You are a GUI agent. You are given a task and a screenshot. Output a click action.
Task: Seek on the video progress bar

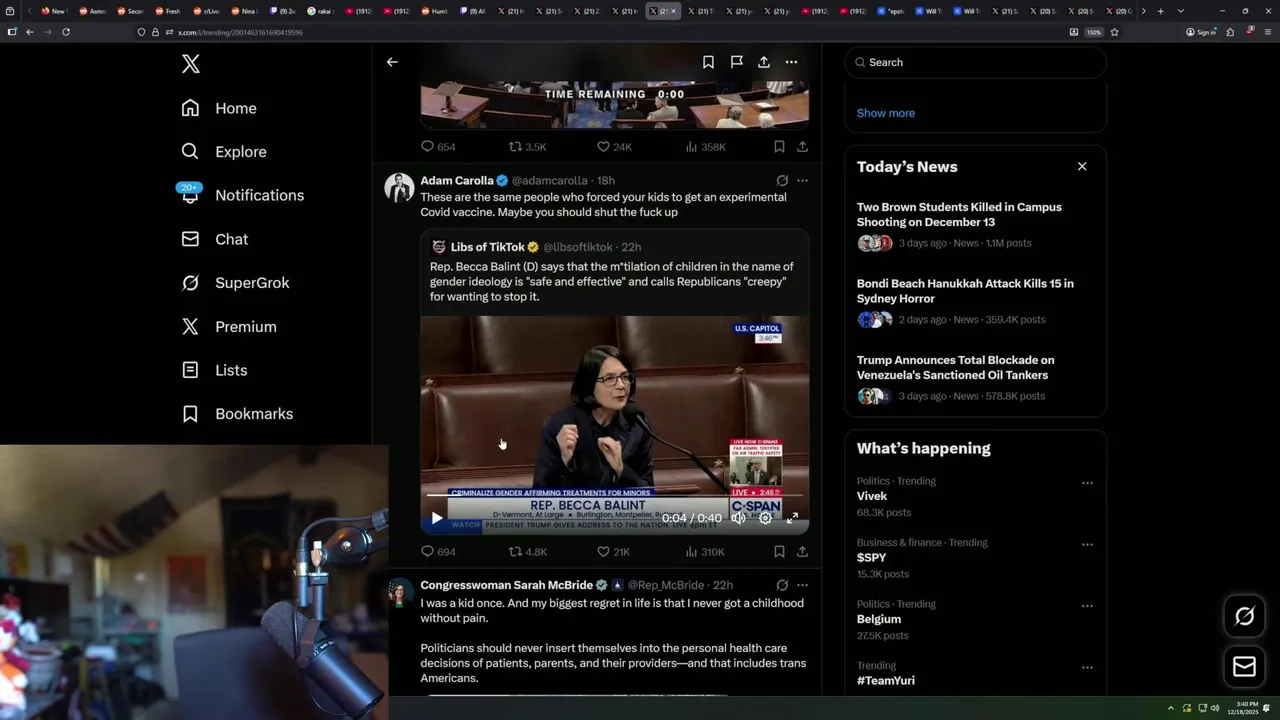point(614,496)
